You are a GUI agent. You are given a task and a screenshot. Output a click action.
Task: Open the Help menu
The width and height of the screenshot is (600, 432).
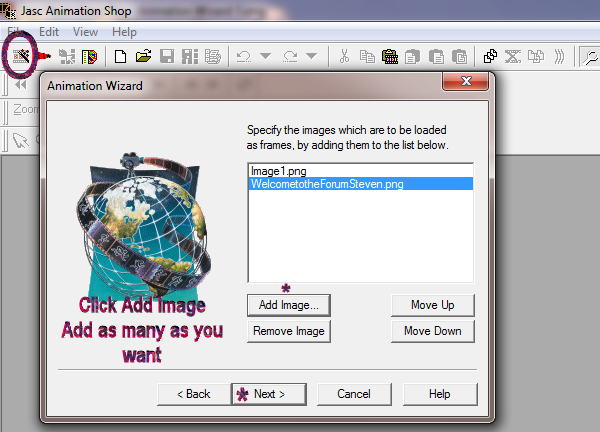point(124,32)
